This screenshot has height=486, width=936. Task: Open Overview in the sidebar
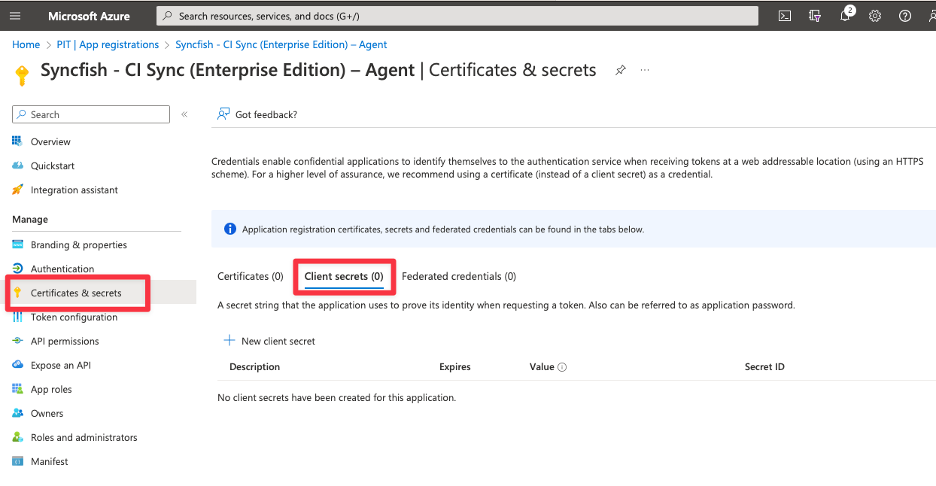[x=51, y=142]
